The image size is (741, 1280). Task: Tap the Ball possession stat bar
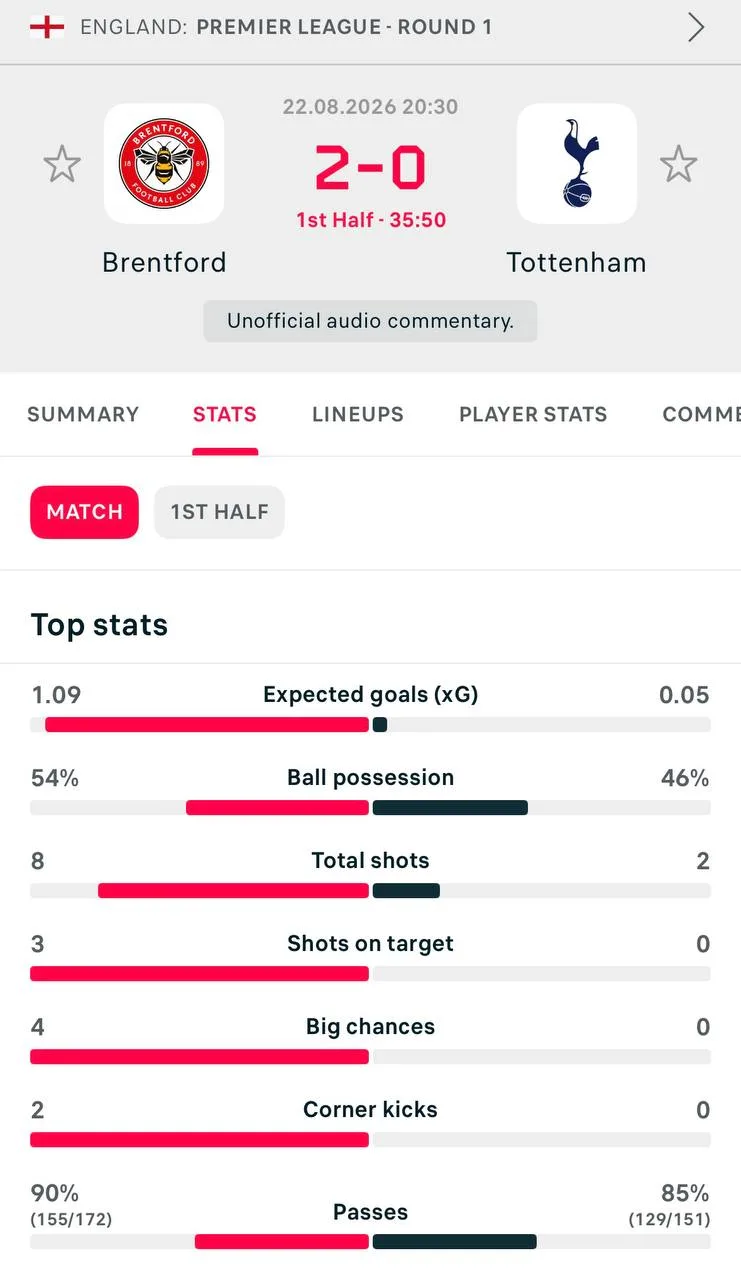pos(370,808)
